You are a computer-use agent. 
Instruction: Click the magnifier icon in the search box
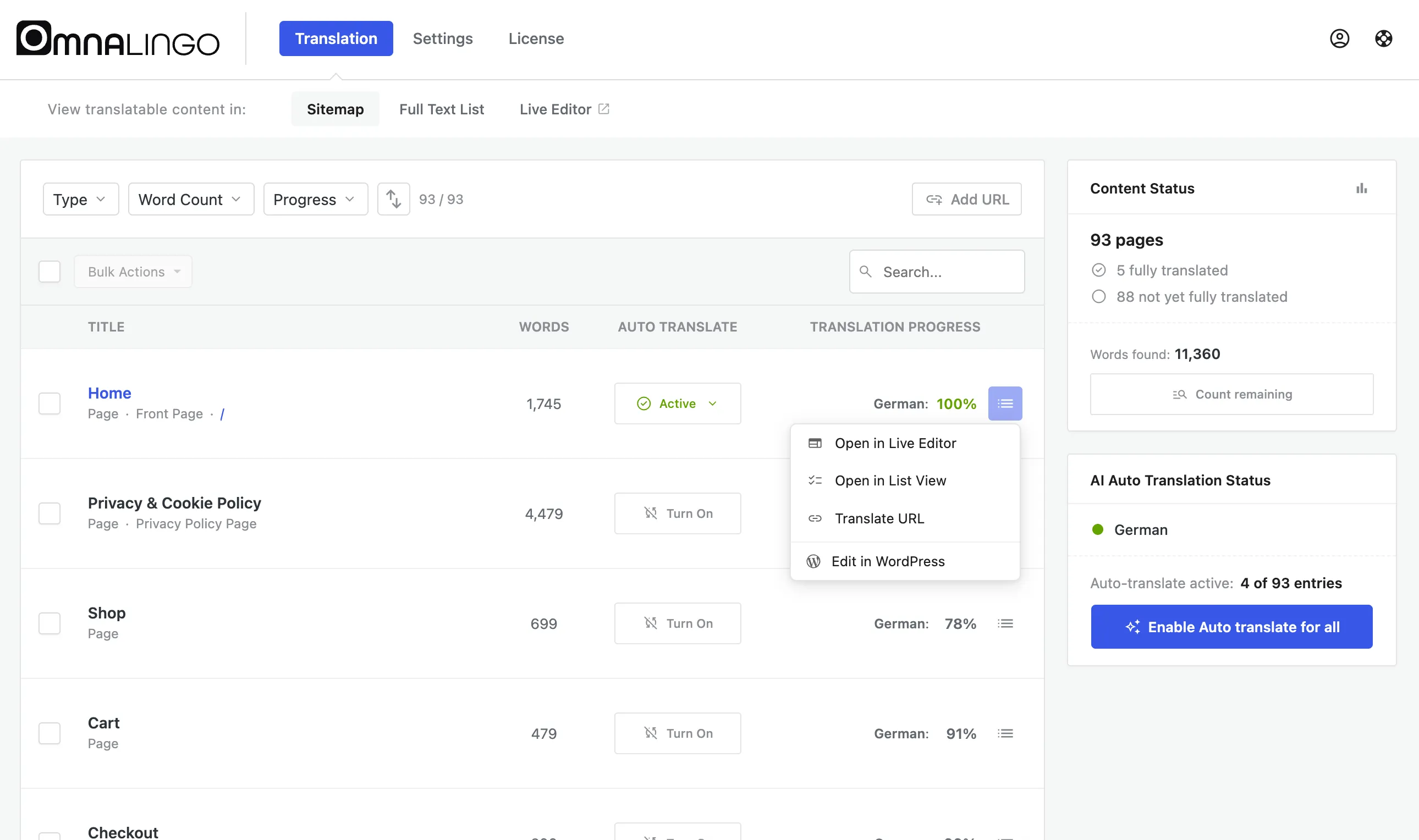[865, 272]
